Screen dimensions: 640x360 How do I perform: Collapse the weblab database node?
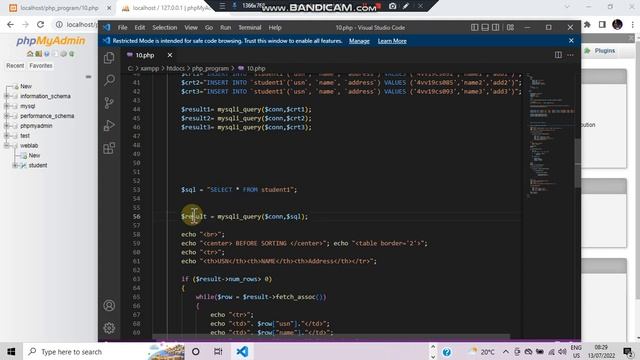[7, 145]
